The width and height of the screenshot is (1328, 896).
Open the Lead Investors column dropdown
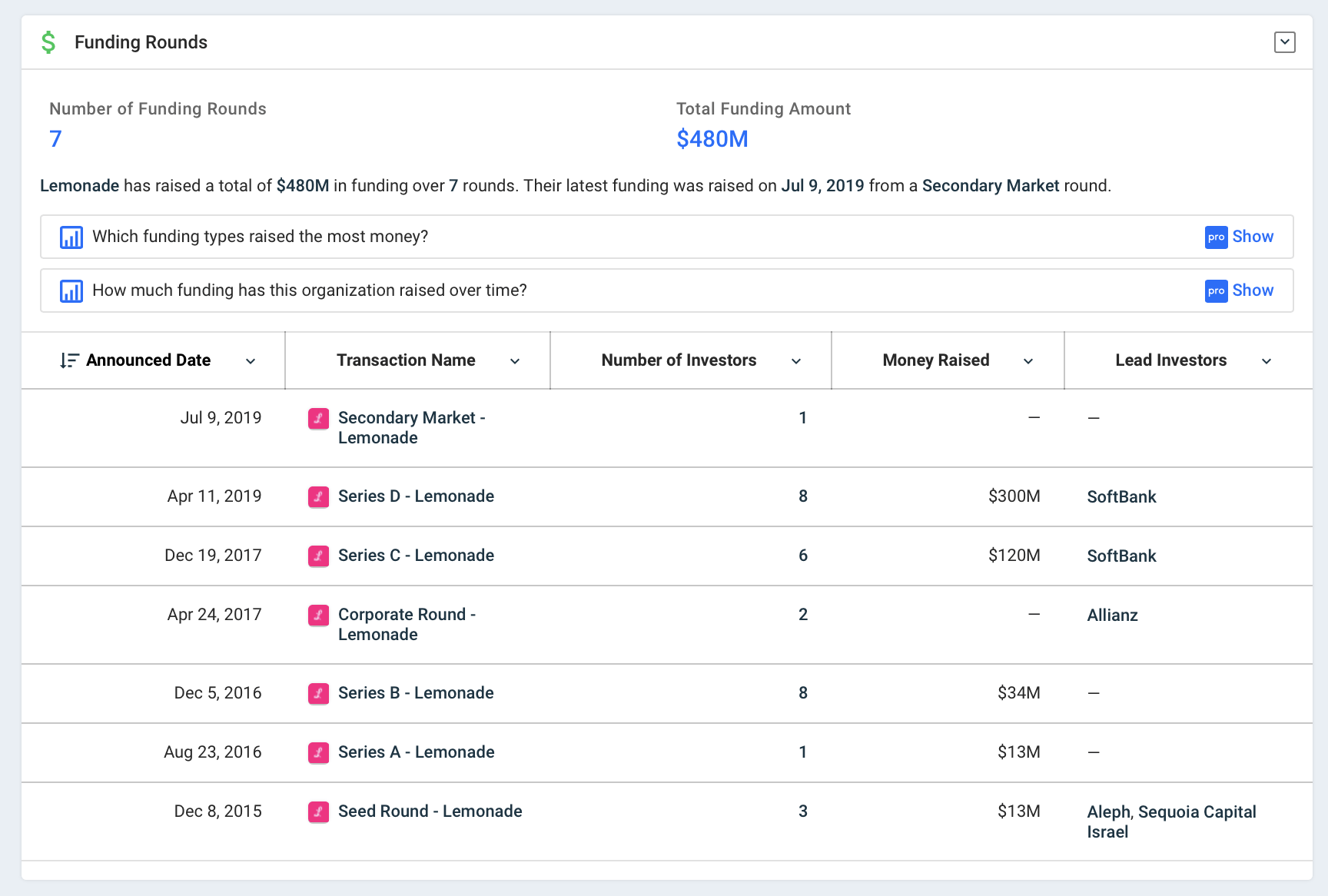pyautogui.click(x=1267, y=361)
